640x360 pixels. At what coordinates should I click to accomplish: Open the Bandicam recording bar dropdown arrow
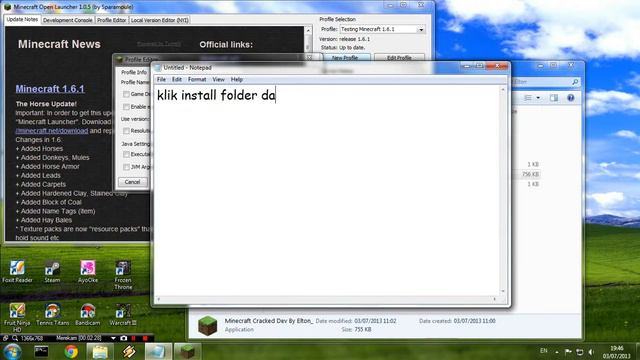[113, 338]
